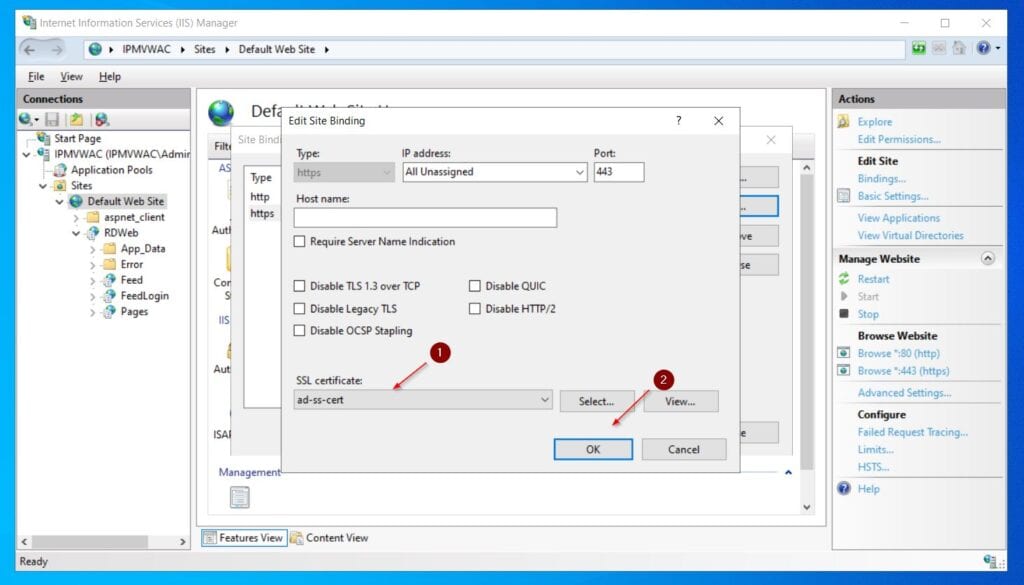
Task: Select Application Pools tree item
Action: [x=111, y=170]
